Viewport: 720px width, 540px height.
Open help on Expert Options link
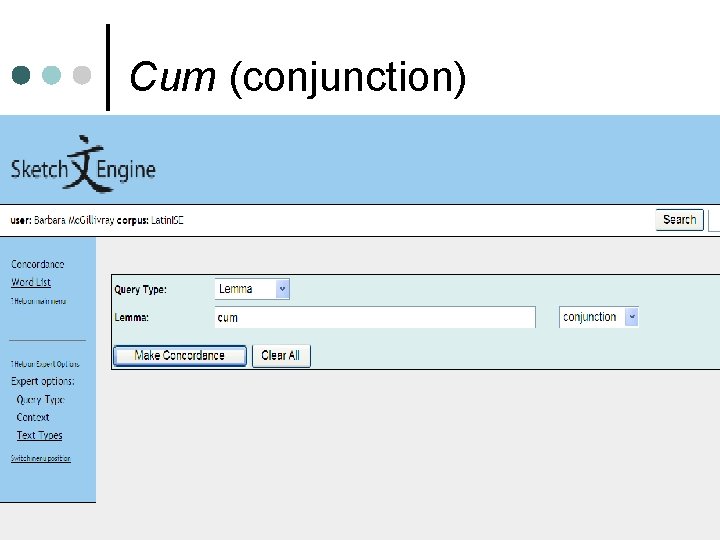tap(45, 364)
